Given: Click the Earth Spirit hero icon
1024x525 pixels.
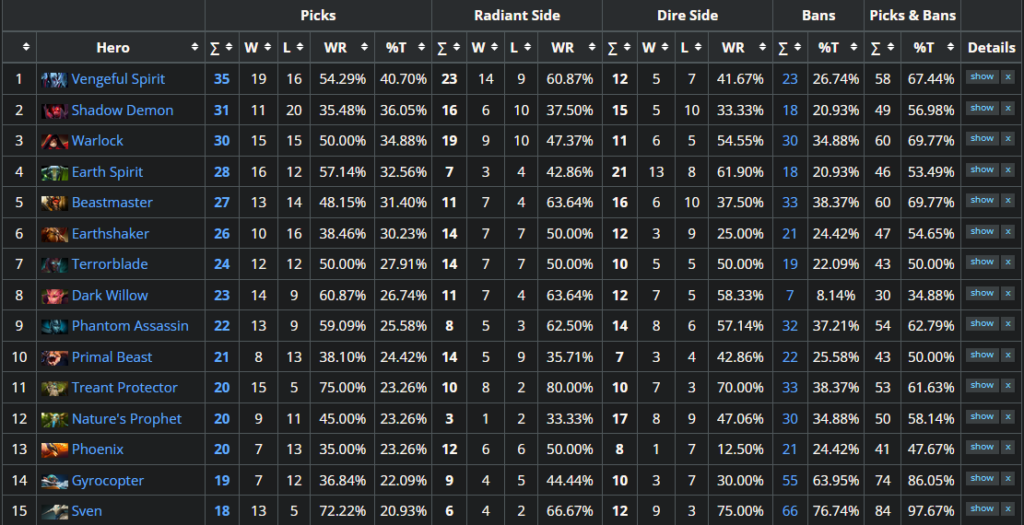Looking at the screenshot, I should [x=54, y=172].
